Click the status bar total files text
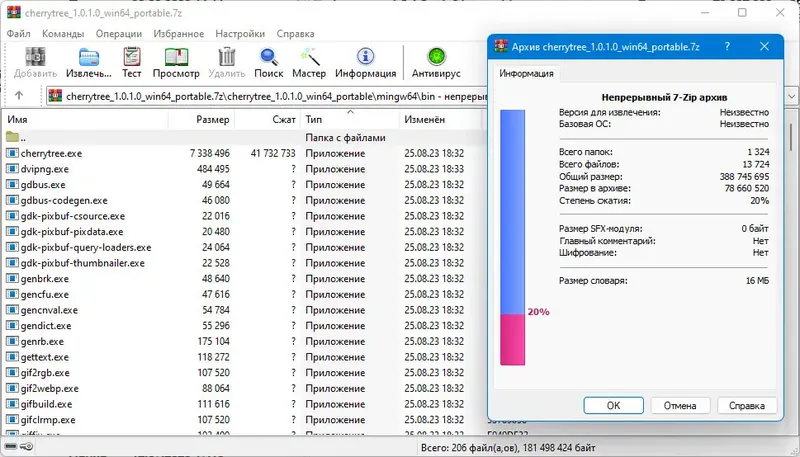This screenshot has width=800, height=457. (508, 448)
